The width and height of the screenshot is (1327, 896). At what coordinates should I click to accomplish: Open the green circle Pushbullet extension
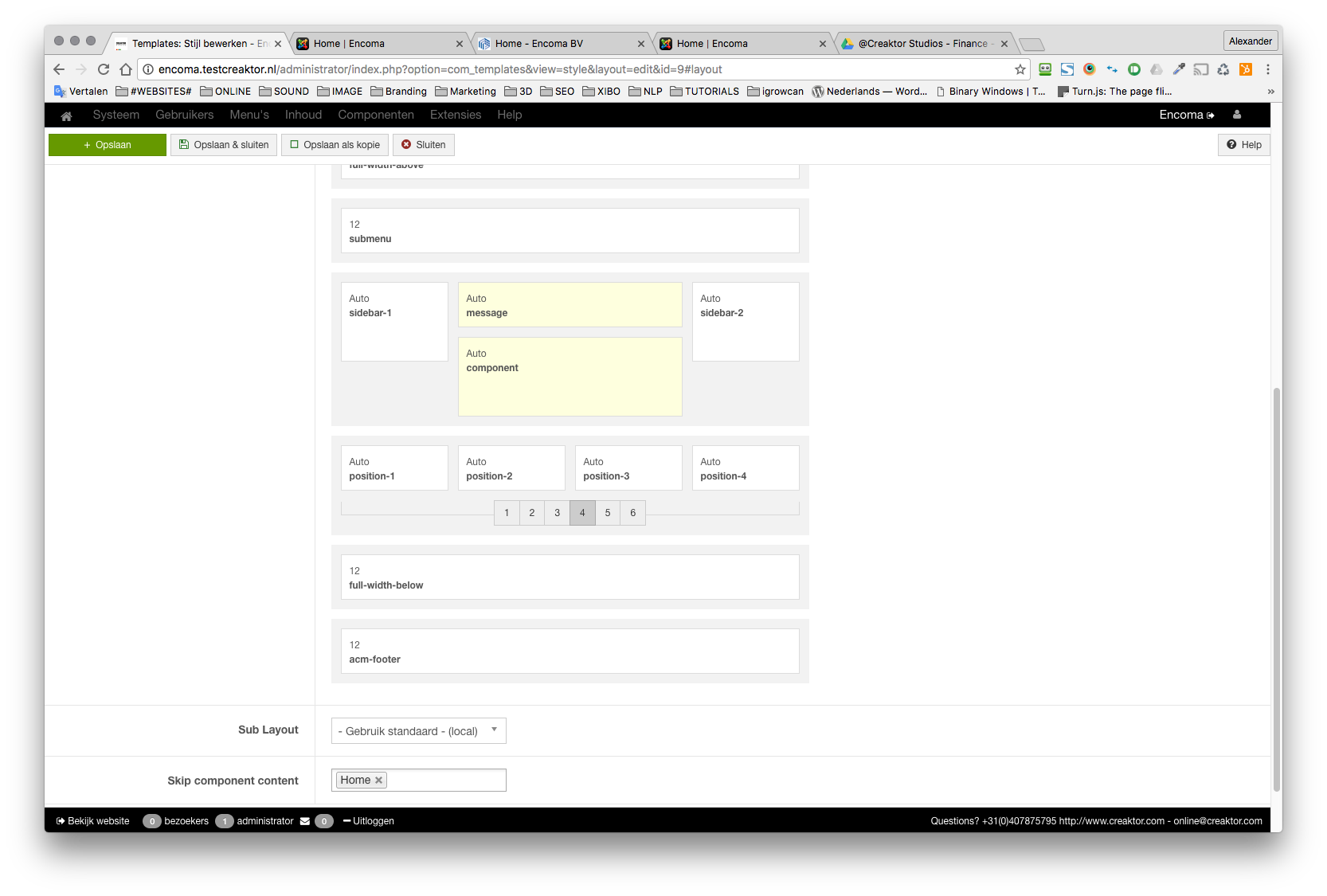[x=1134, y=69]
